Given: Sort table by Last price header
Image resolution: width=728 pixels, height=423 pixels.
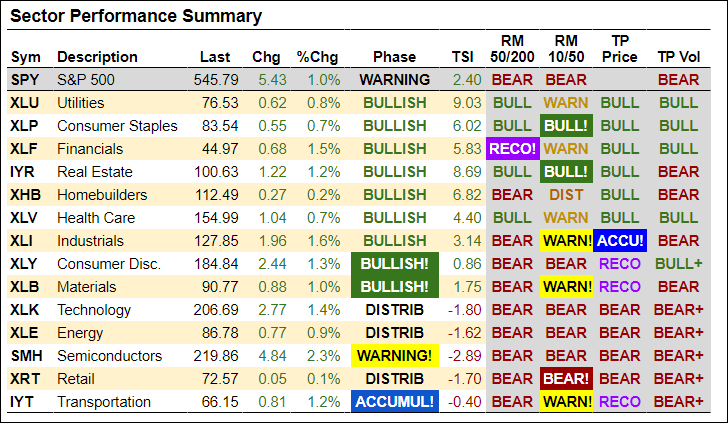Looking at the screenshot, I should point(214,57).
